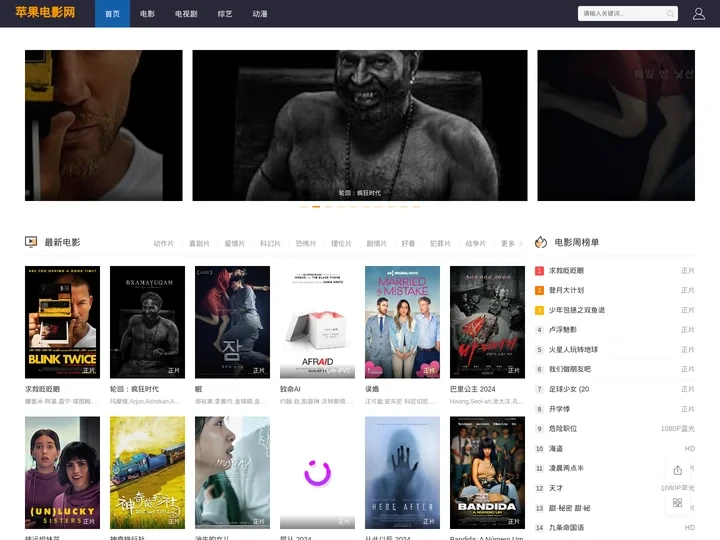Open rank 9 危险职位 entry
The image size is (720, 540).
[x=615, y=428]
